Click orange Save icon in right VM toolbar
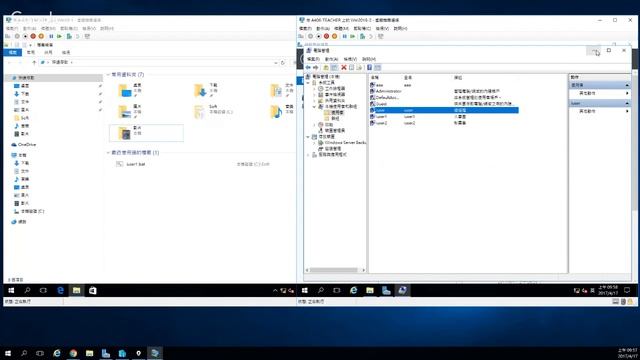 335,36
